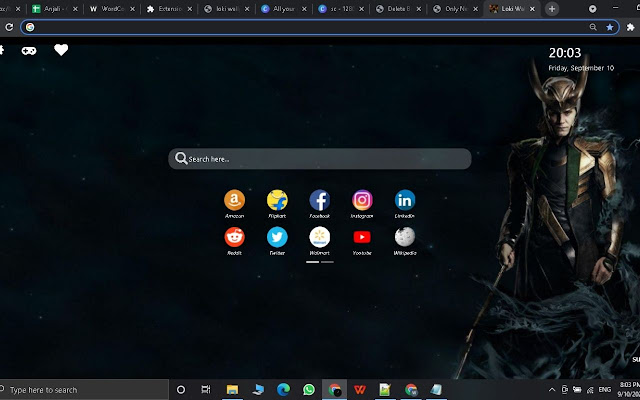The image size is (640, 400).
Task: Open WhatsApp from taskbar
Action: [x=309, y=390]
